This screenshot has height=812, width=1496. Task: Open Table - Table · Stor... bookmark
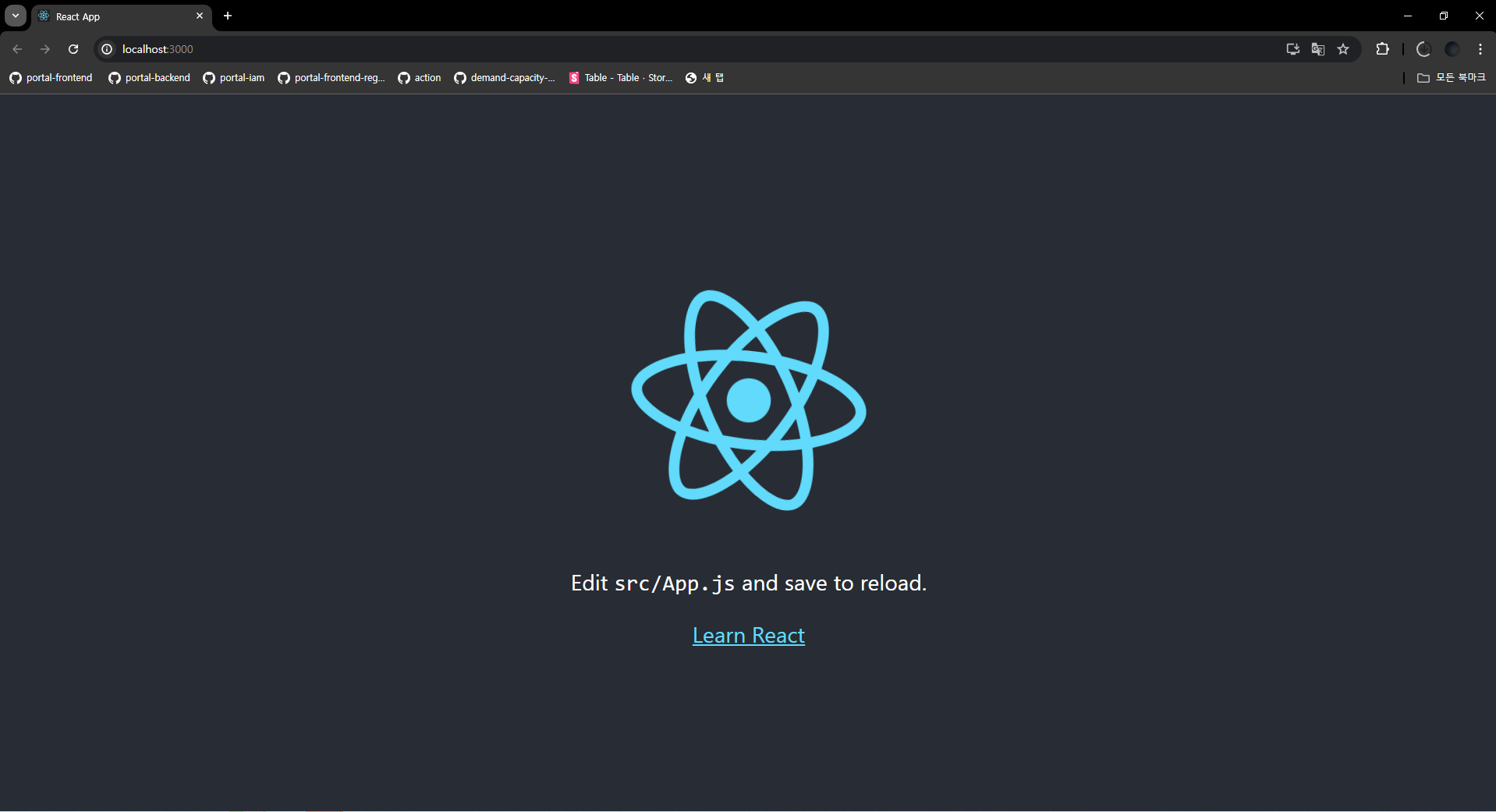coord(620,78)
